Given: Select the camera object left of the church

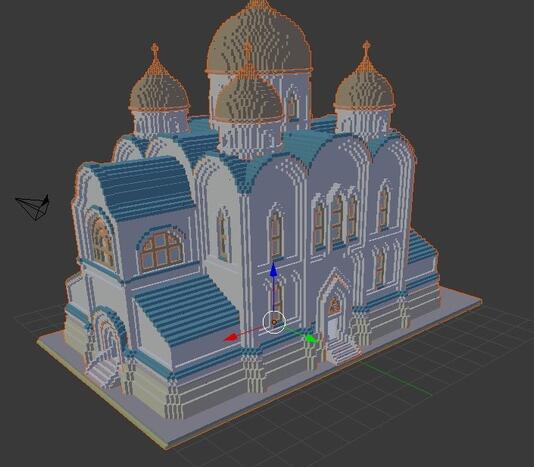Looking at the screenshot, I should (x=33, y=207).
